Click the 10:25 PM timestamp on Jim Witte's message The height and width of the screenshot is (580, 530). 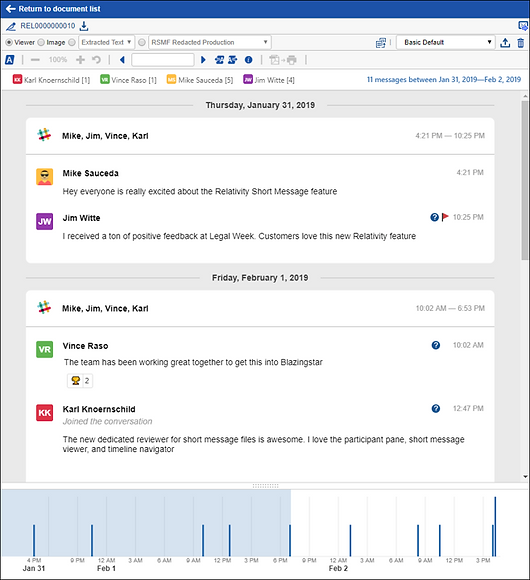468,217
